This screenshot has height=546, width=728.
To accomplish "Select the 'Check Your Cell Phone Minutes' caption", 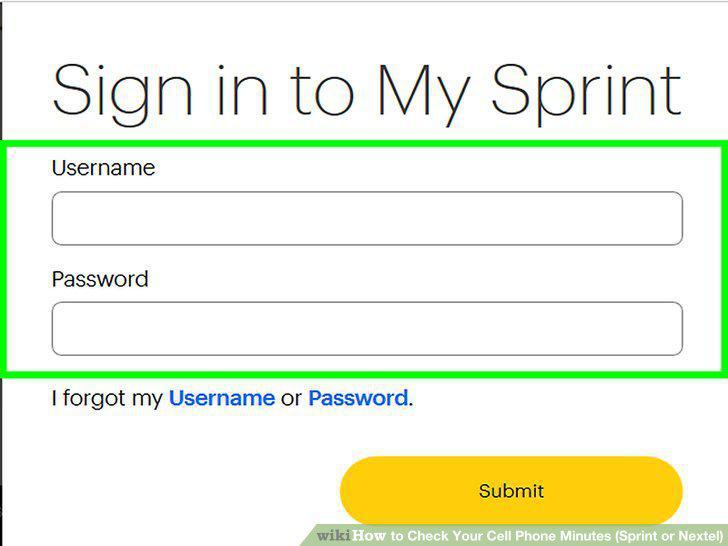I will [x=509, y=536].
